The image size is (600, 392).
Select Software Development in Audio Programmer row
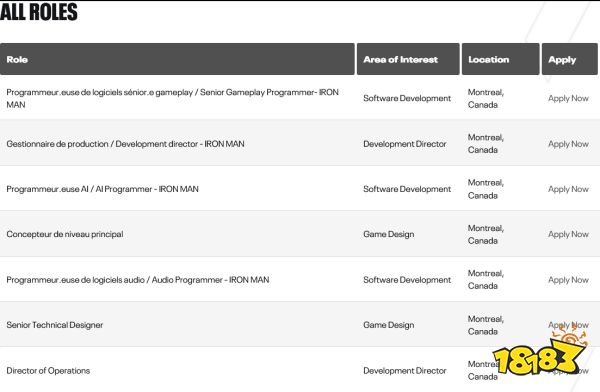tap(407, 280)
